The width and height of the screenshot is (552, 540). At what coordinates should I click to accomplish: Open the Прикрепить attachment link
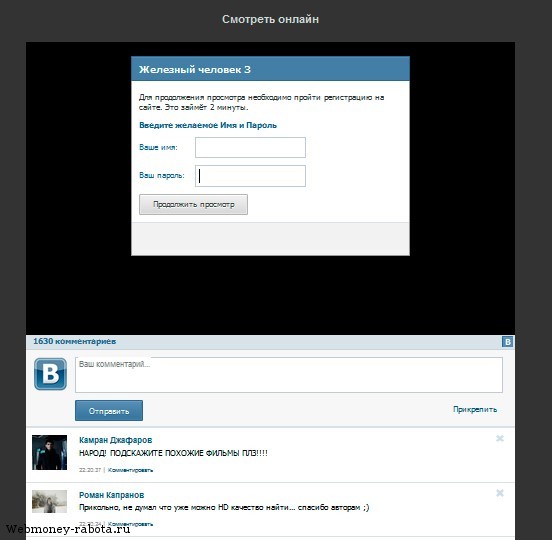pyautogui.click(x=475, y=409)
